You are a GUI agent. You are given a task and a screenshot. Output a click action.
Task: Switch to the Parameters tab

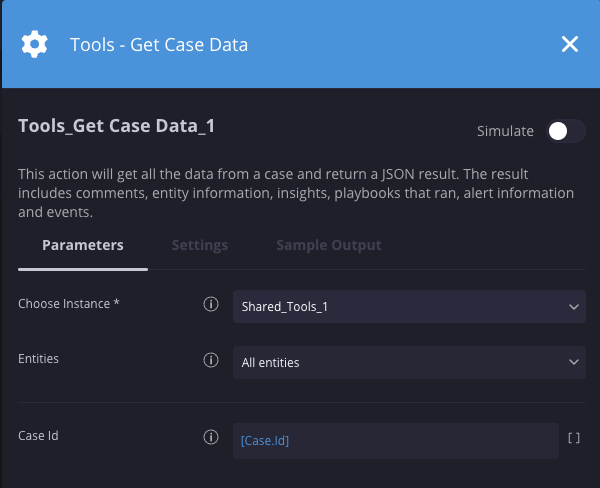tap(83, 245)
